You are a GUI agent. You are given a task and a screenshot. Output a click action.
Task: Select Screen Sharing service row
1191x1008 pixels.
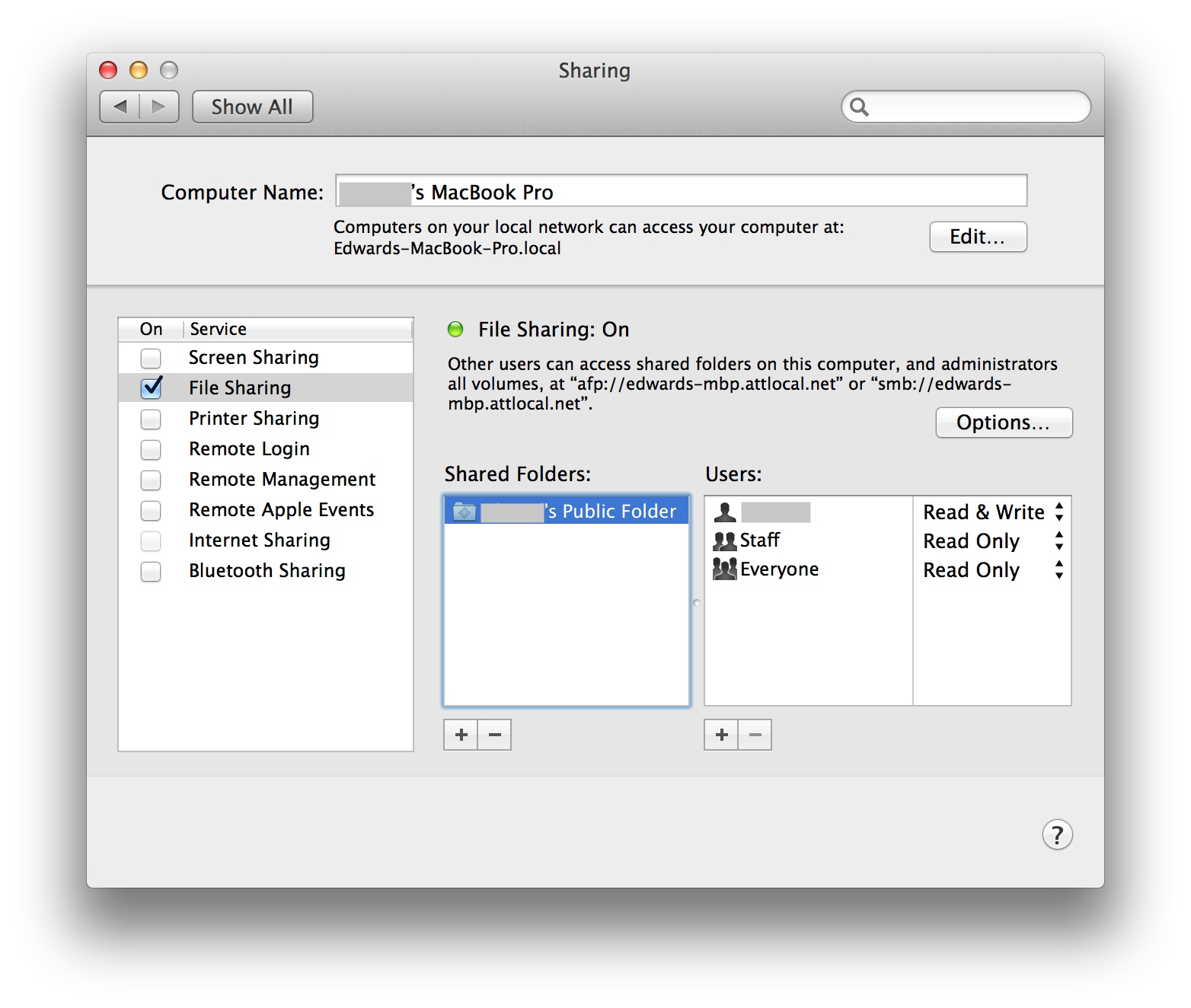point(266,358)
